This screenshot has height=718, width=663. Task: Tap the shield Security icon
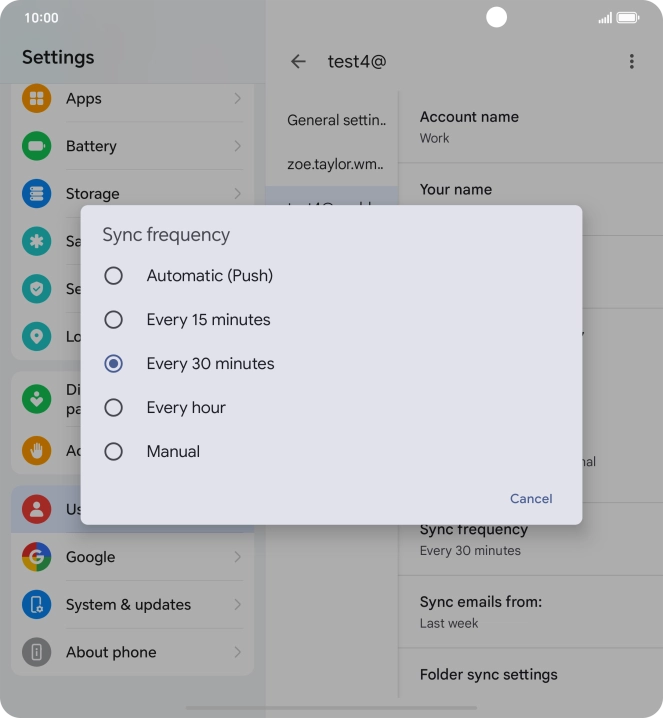(x=37, y=289)
